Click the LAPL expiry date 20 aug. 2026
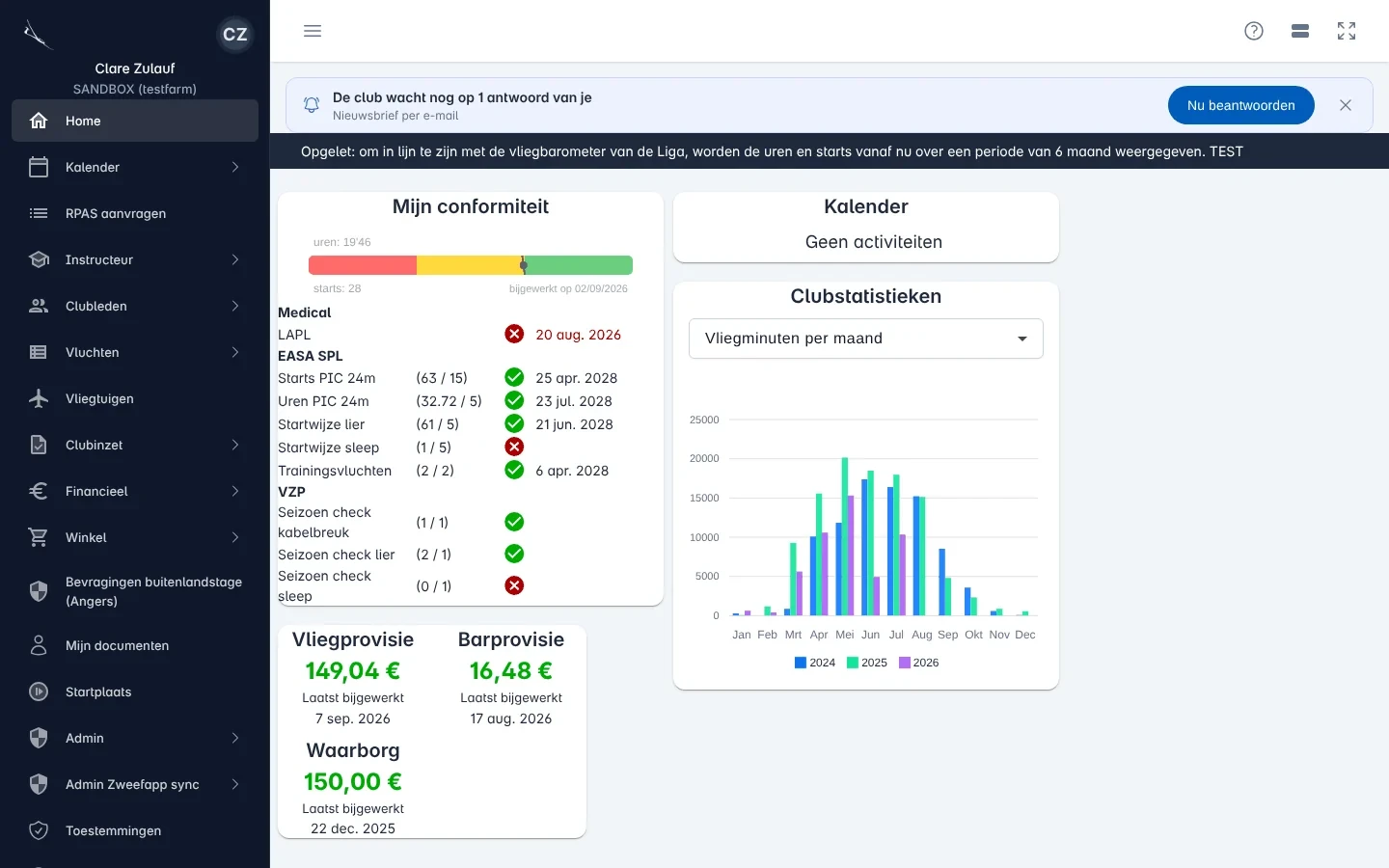This screenshot has height=868, width=1389. 579,335
